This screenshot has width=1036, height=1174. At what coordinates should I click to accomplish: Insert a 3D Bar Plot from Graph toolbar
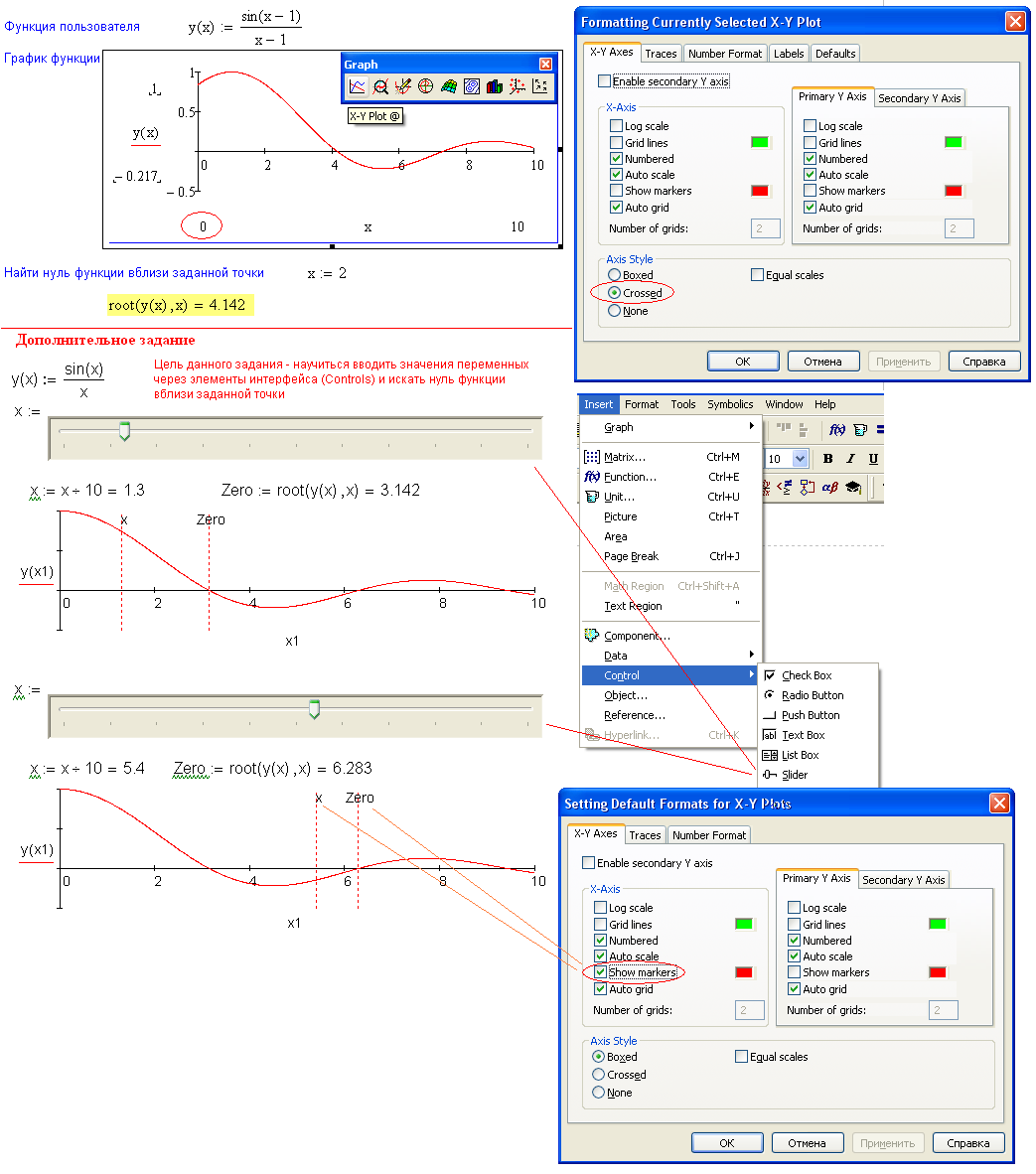click(494, 86)
